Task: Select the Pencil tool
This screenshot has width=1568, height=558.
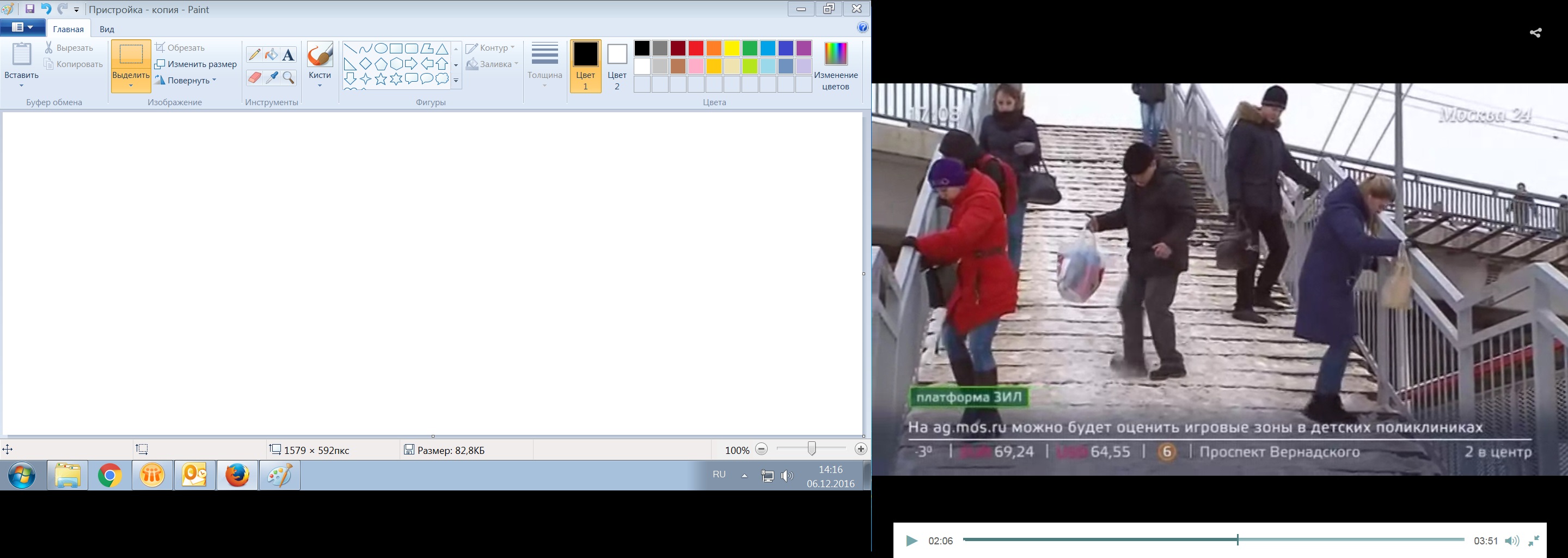Action: [254, 56]
